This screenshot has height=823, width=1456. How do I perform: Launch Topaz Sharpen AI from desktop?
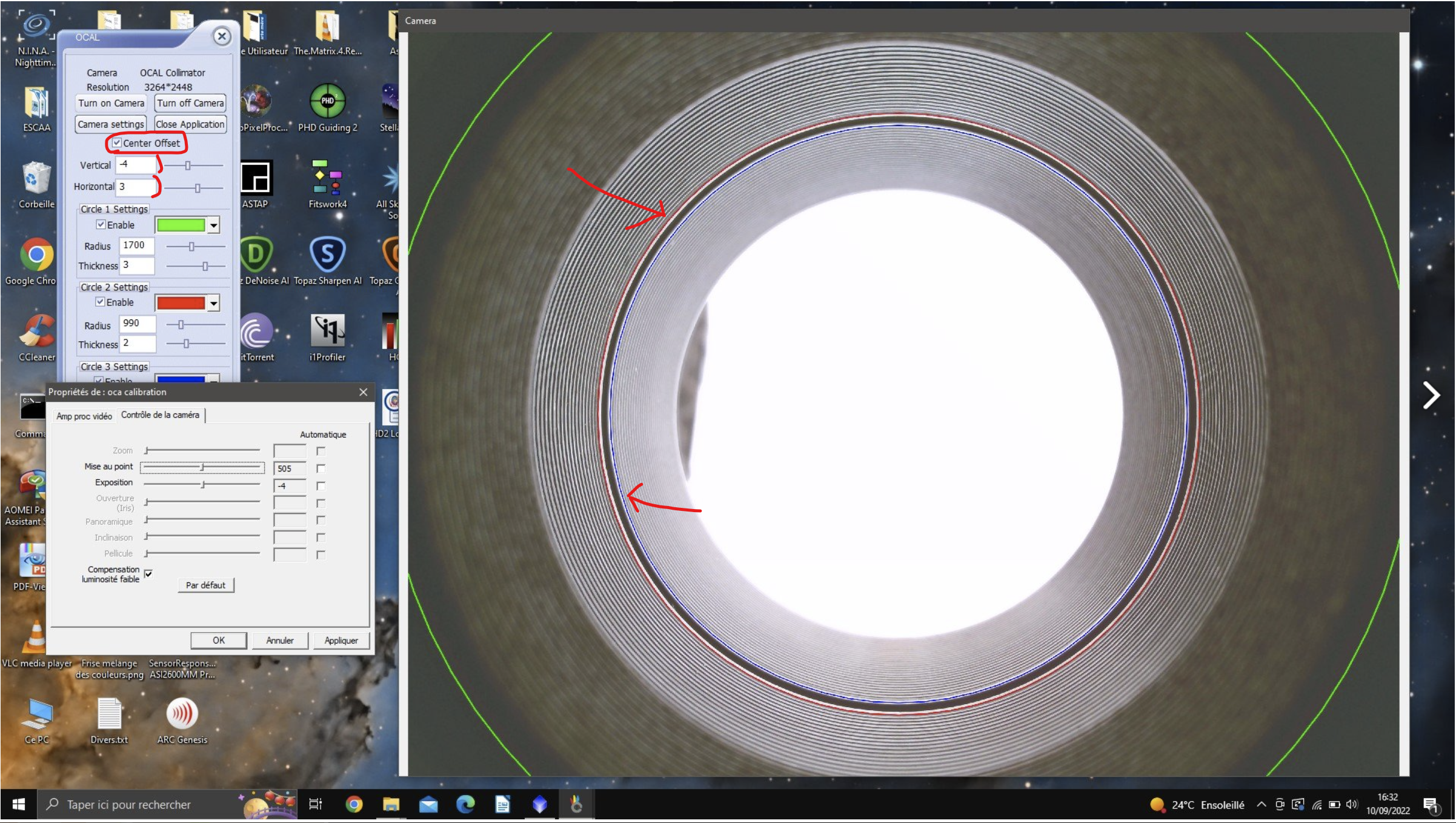click(327, 262)
